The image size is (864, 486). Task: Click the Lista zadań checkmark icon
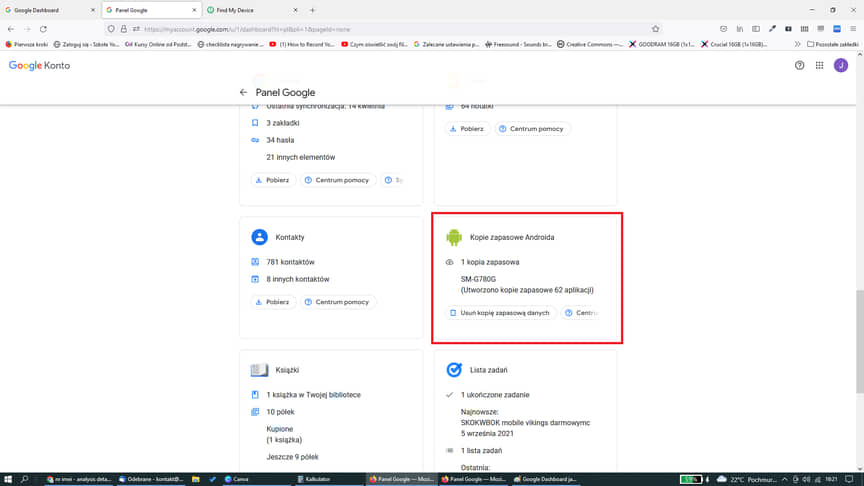[454, 370]
